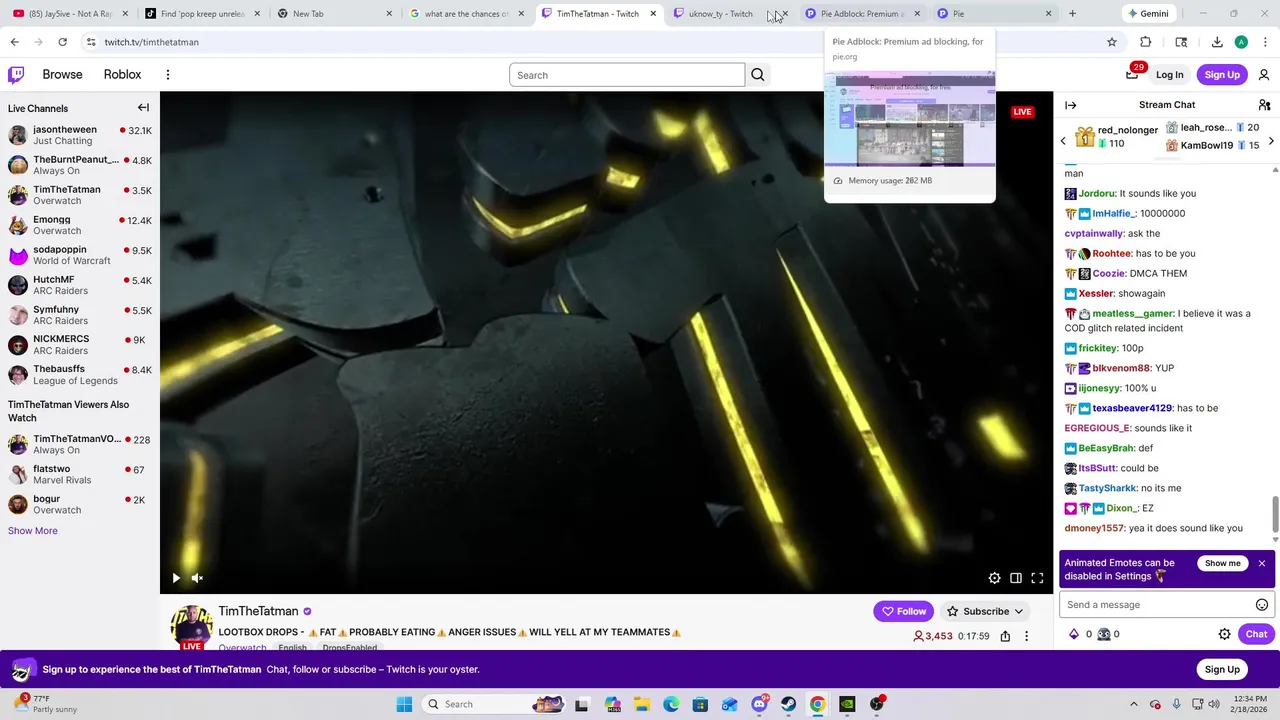1280x720 pixels.
Task: Click the share stream icon
Action: coord(1005,636)
